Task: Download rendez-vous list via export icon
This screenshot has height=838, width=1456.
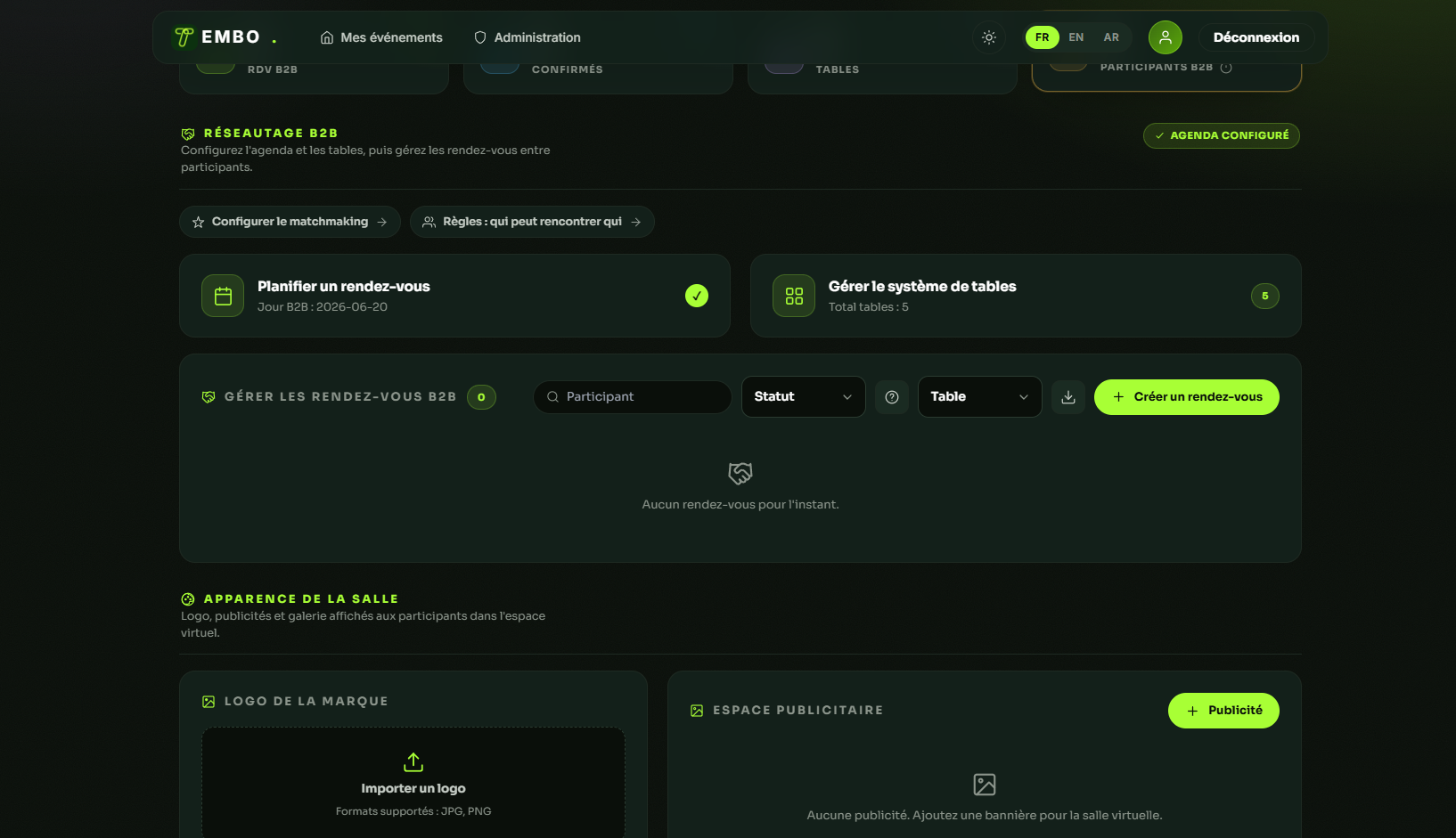Action: coord(1068,397)
